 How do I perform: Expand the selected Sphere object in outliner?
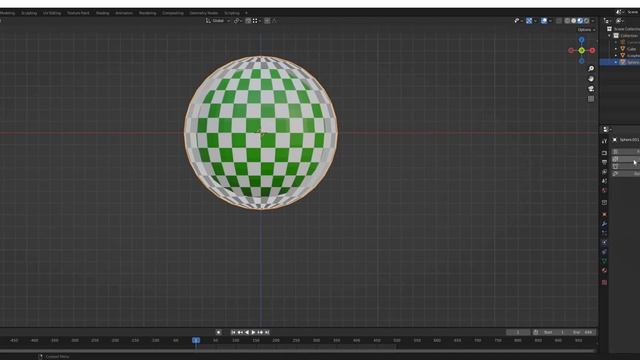pyautogui.click(x=616, y=62)
